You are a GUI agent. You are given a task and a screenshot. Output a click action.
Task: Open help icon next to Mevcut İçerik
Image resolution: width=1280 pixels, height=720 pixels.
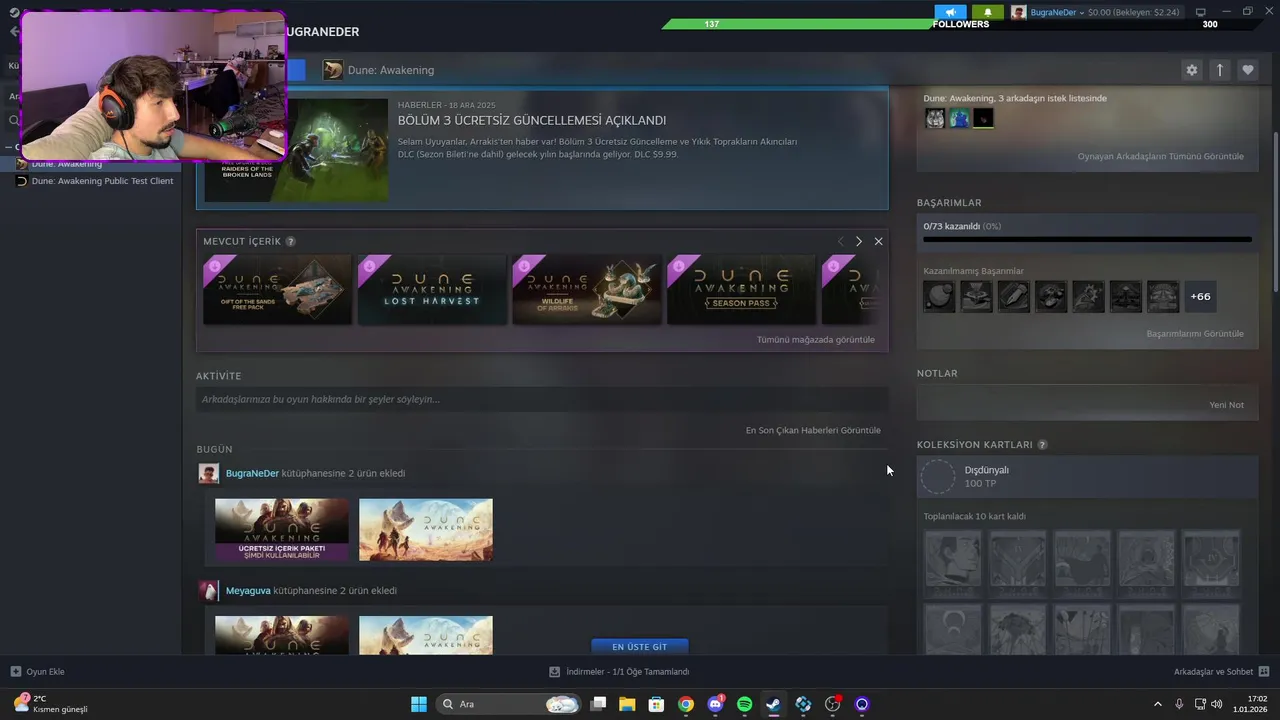tap(291, 241)
